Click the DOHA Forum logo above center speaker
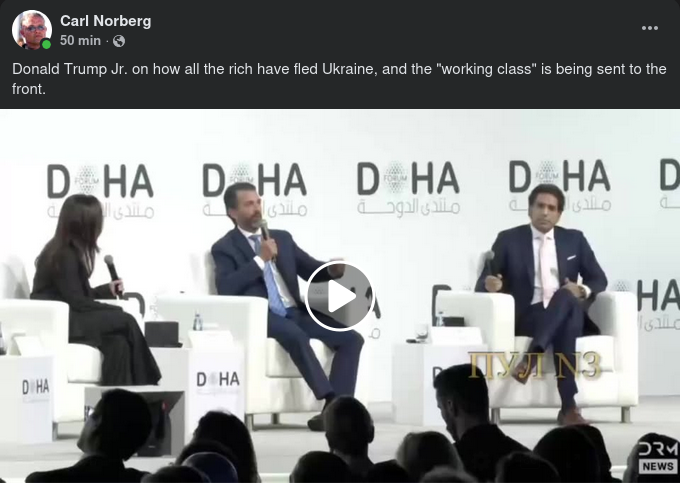Image resolution: width=680 pixels, height=483 pixels. (255, 189)
